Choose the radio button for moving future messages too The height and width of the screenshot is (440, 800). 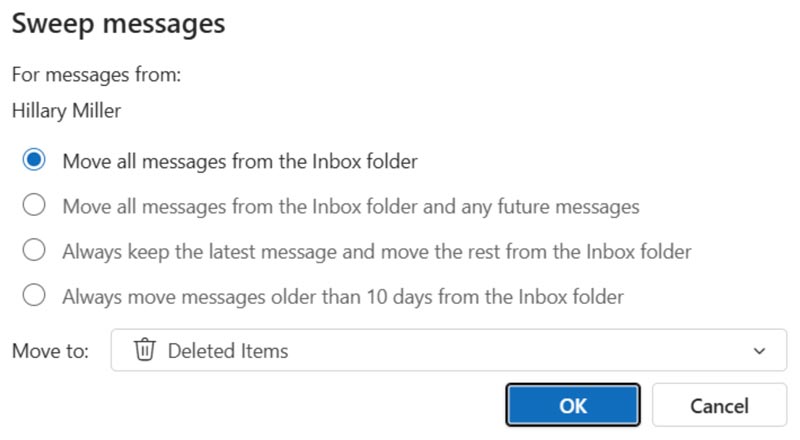(x=34, y=205)
